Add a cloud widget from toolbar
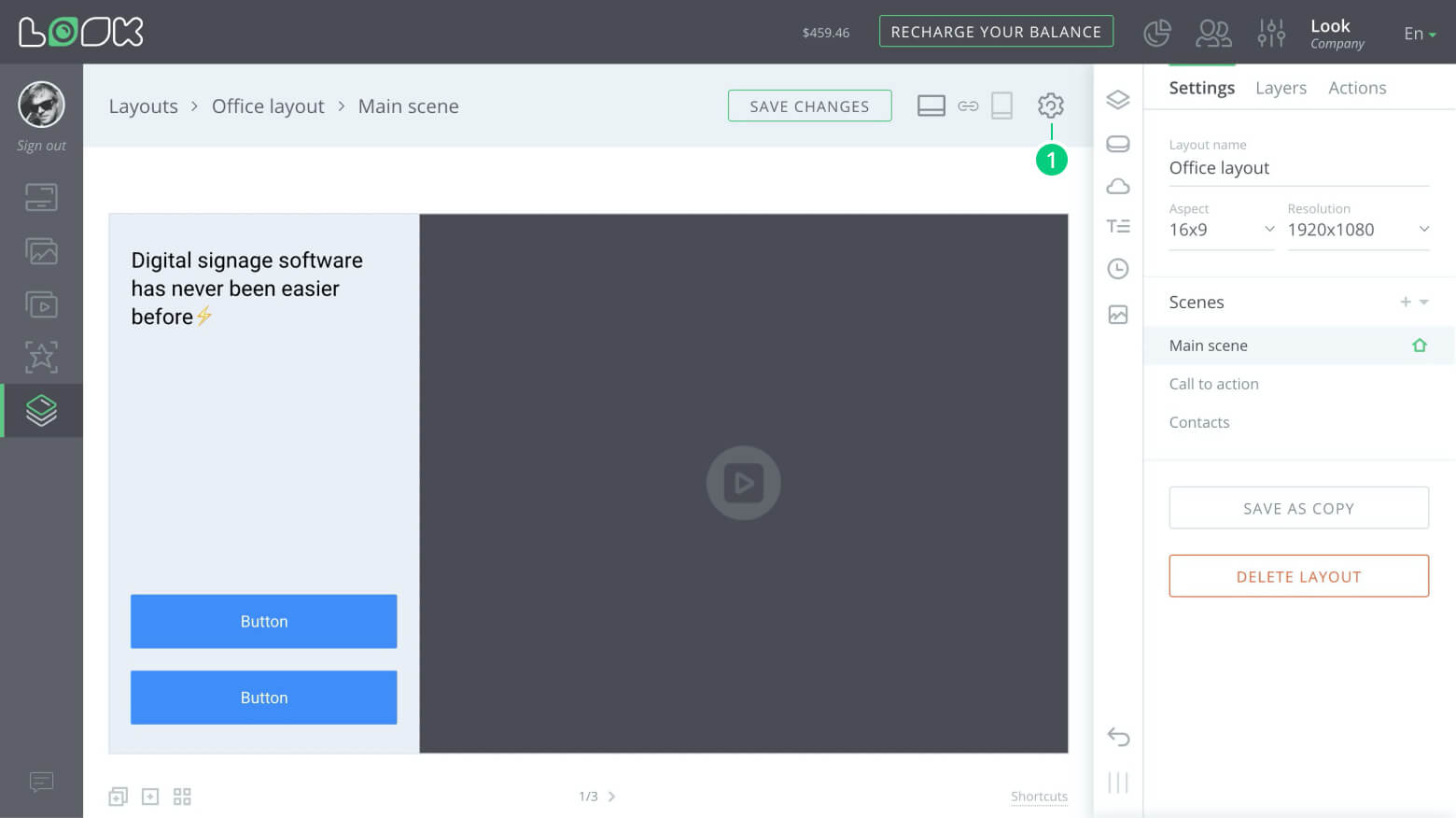The height and width of the screenshot is (818, 1456). tap(1118, 186)
